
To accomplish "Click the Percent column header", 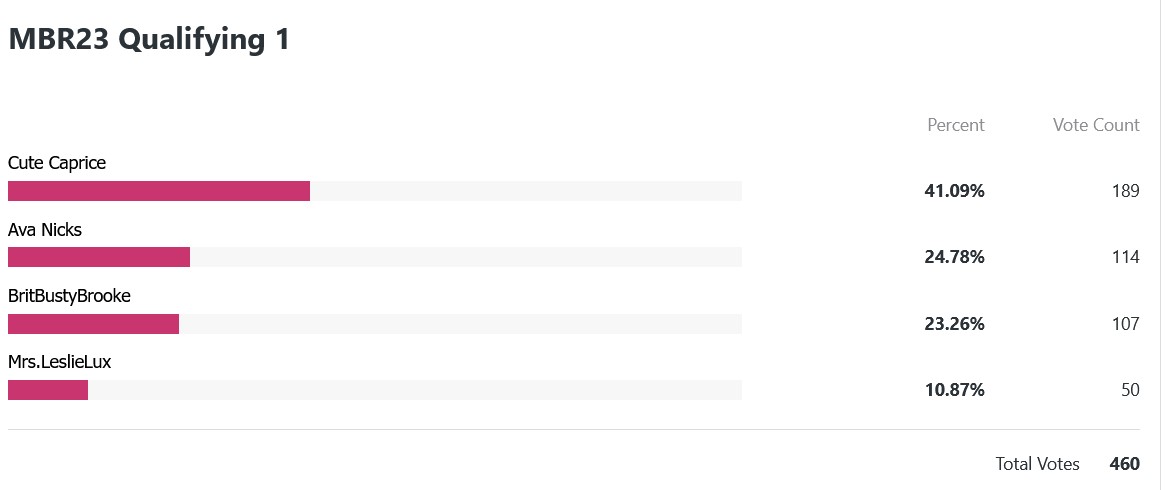I will [x=956, y=125].
